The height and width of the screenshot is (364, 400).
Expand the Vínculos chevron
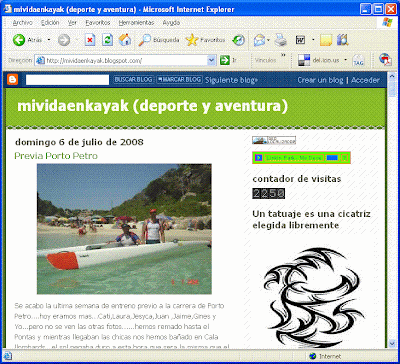[283, 55]
